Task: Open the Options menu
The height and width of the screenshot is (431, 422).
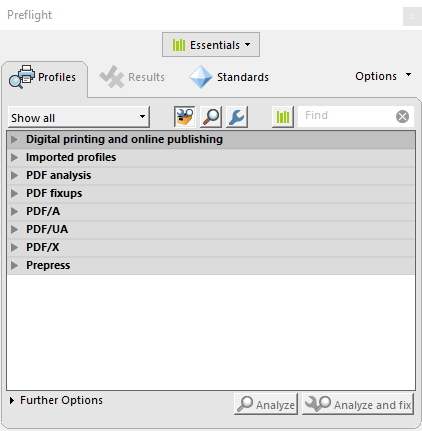Action: 383,76
